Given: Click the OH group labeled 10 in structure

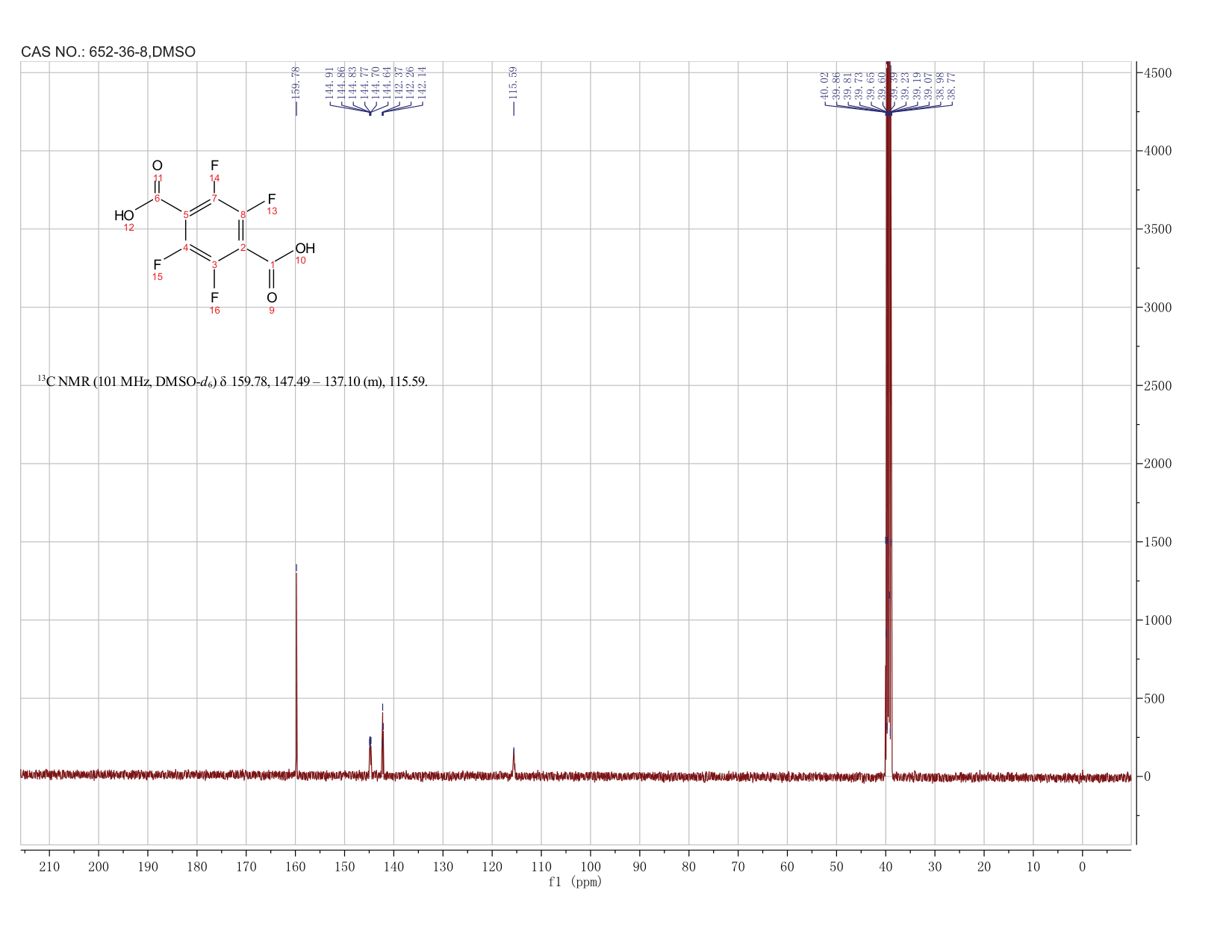Looking at the screenshot, I should (305, 249).
